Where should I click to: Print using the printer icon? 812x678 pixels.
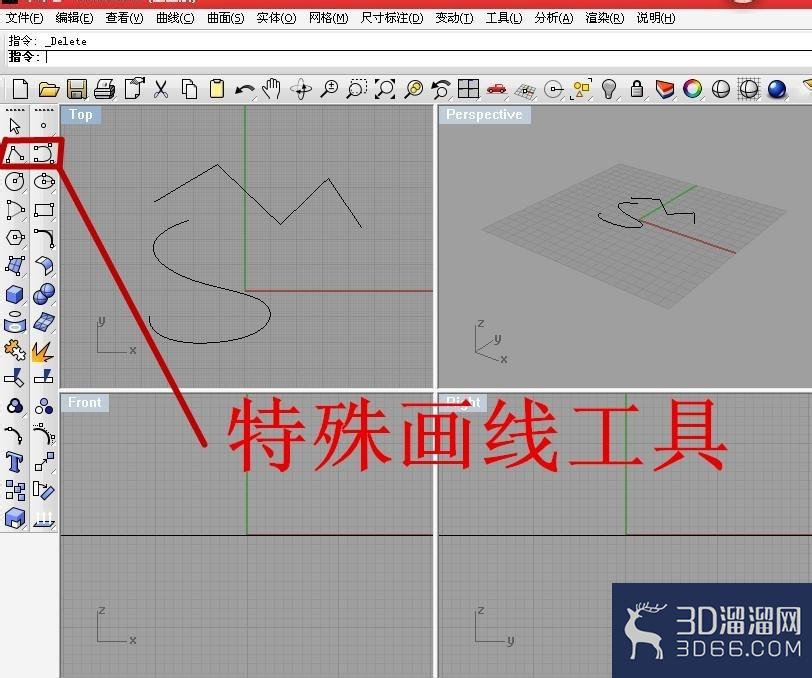pos(105,89)
